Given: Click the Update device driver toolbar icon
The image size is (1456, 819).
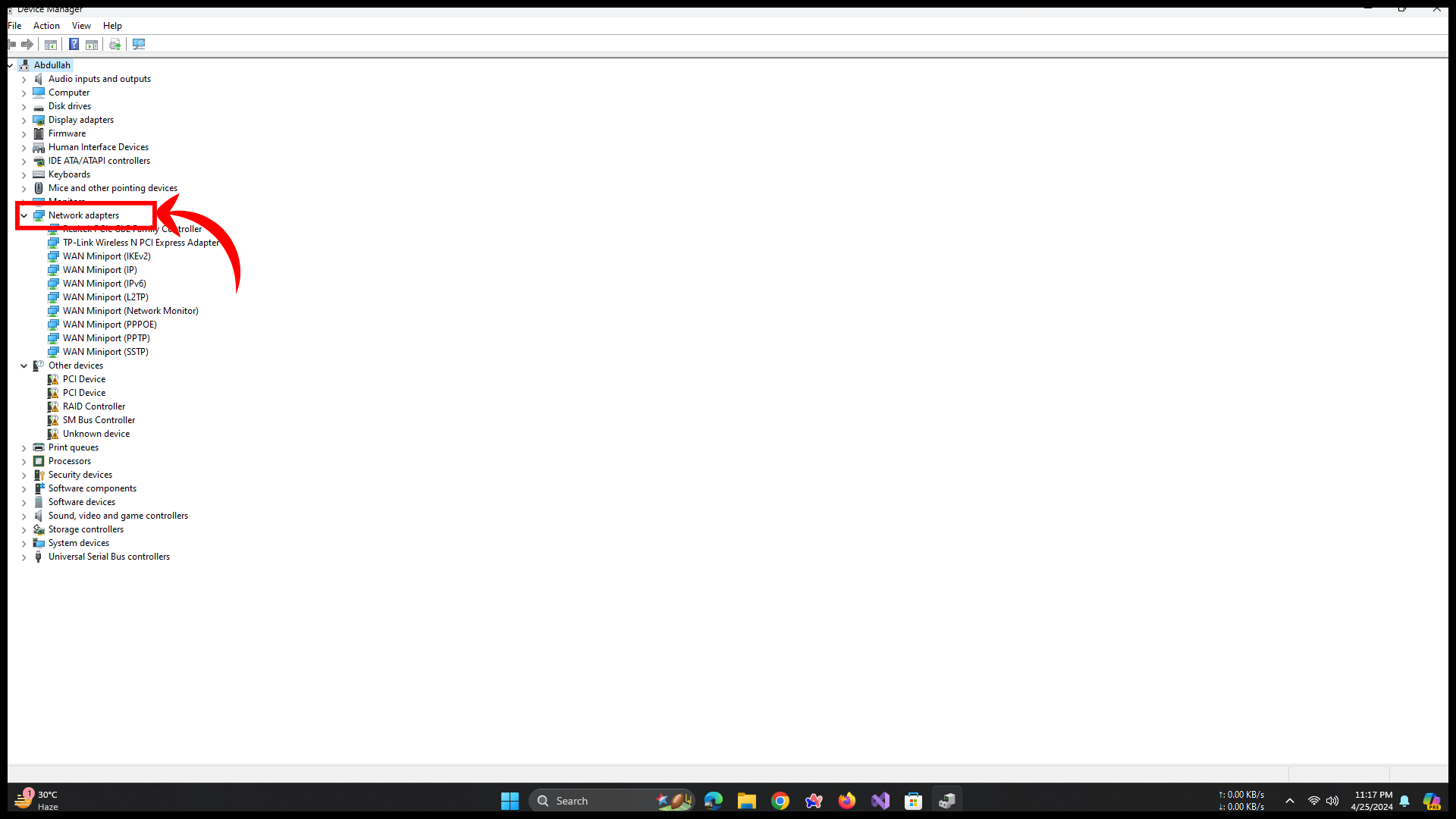Looking at the screenshot, I should click(x=115, y=44).
